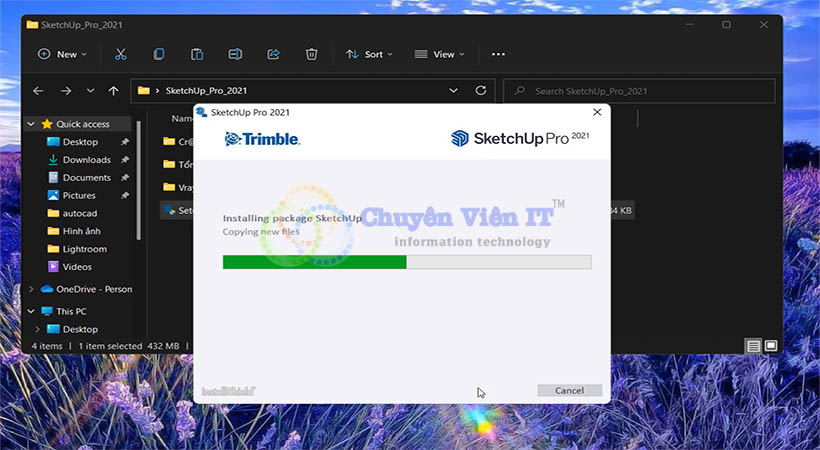Expand the OneDrive - Personal node
Image resolution: width=820 pixels, height=450 pixels.
point(31,289)
